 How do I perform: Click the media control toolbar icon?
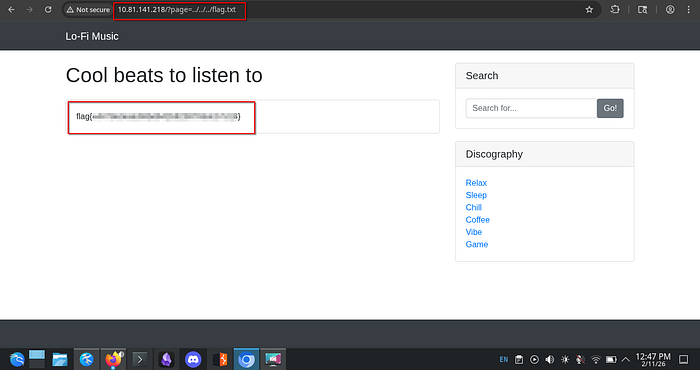(x=642, y=9)
